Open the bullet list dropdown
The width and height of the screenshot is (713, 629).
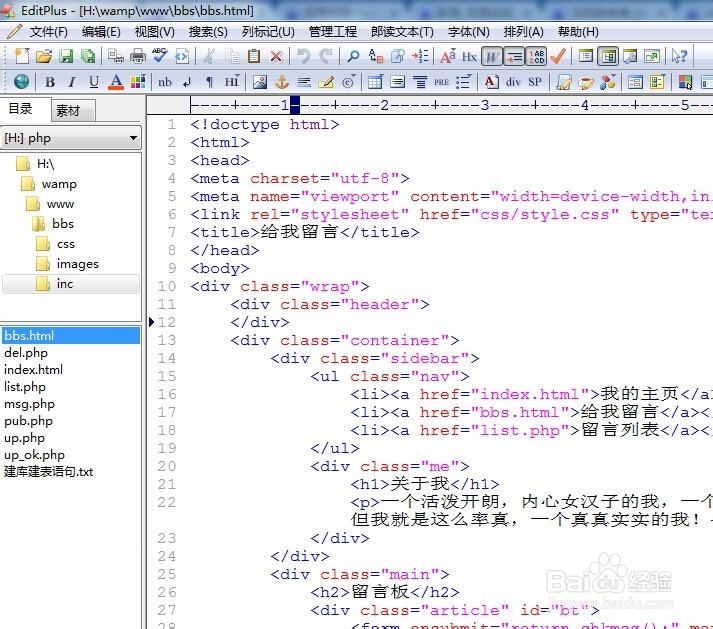[464, 82]
